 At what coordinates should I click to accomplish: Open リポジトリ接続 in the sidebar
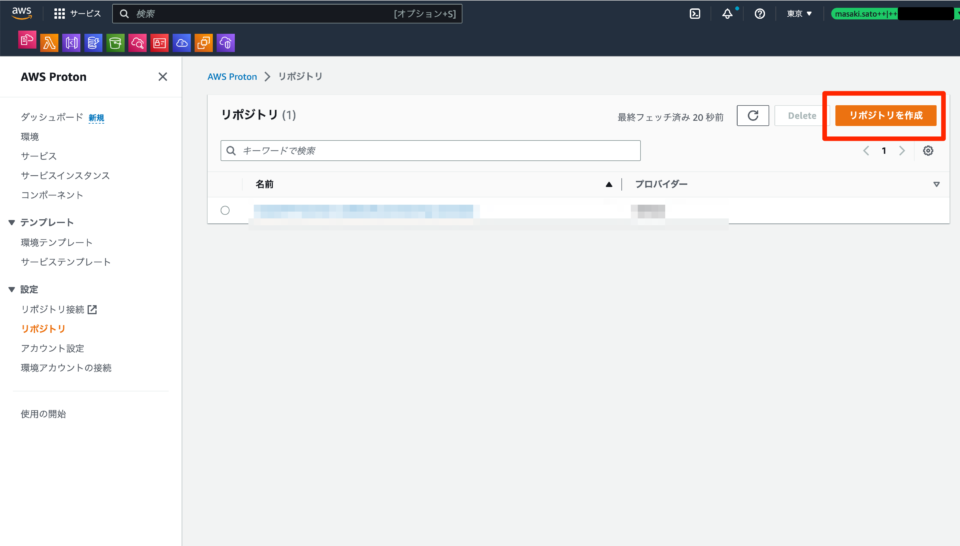(x=53, y=309)
